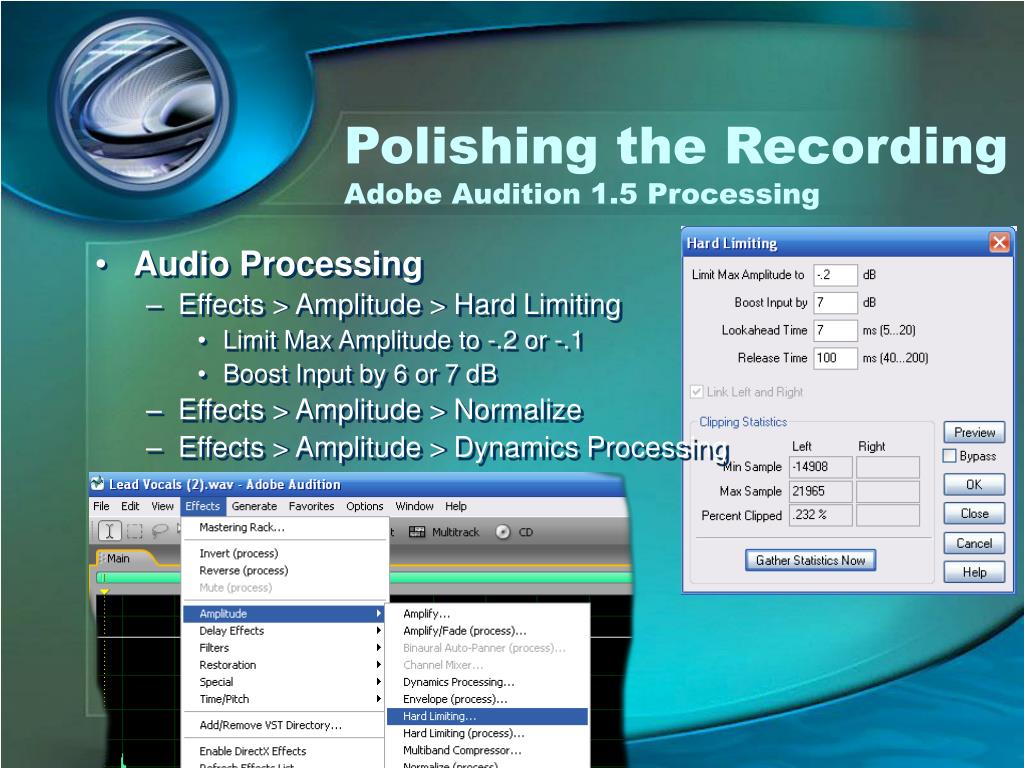Enable the Bypass checkbox
The height and width of the screenshot is (768, 1024).
tap(950, 456)
